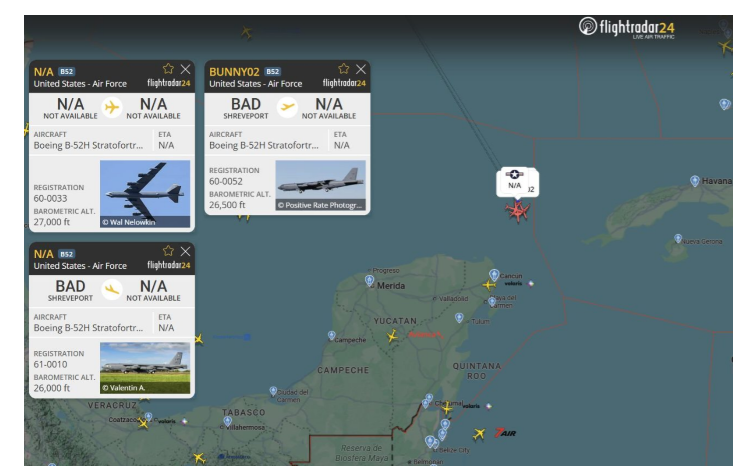Viewport: 733px width, 467px height.
Task: Star the BUNNY02 flight card
Action: (344, 69)
